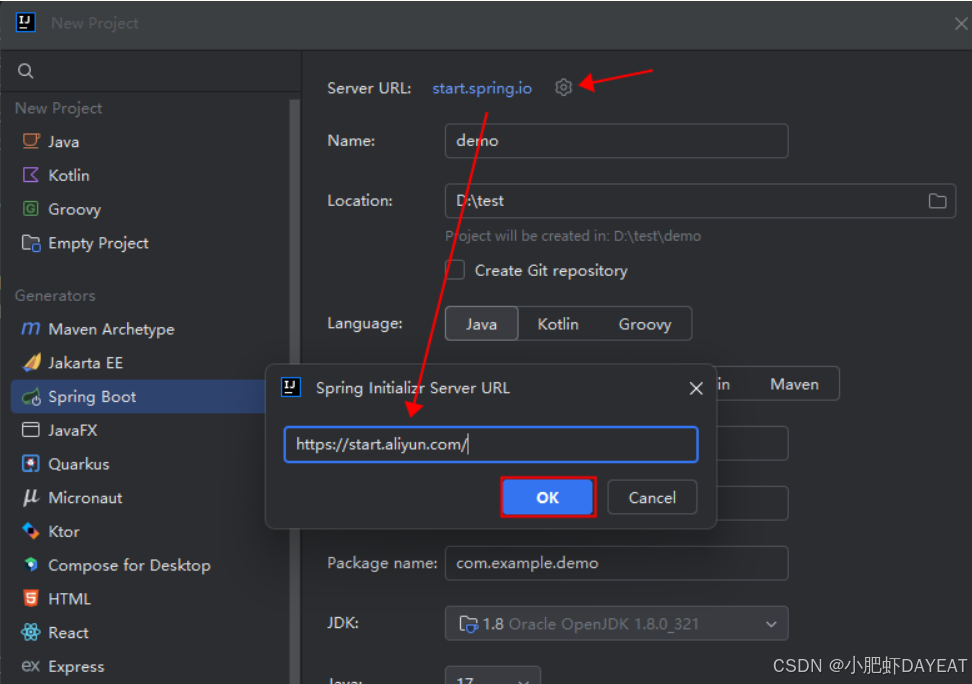Screen dimensions: 972x684
Task: Click the Kotlin icon in New Project list
Action: (x=31, y=175)
